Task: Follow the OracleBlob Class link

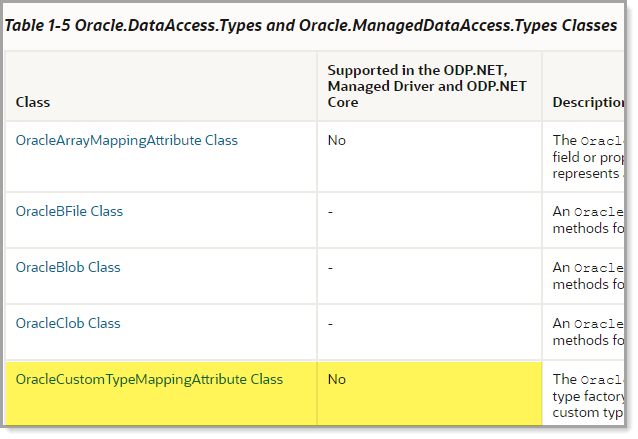Action: coord(68,267)
